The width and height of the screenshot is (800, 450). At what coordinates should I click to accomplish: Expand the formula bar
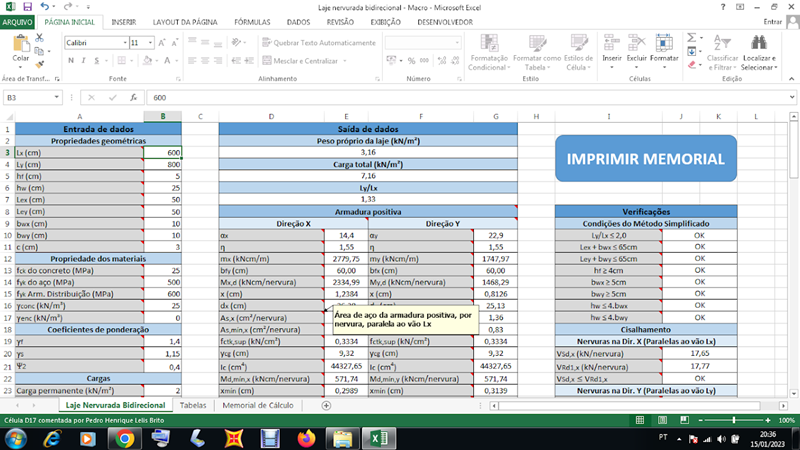click(792, 97)
